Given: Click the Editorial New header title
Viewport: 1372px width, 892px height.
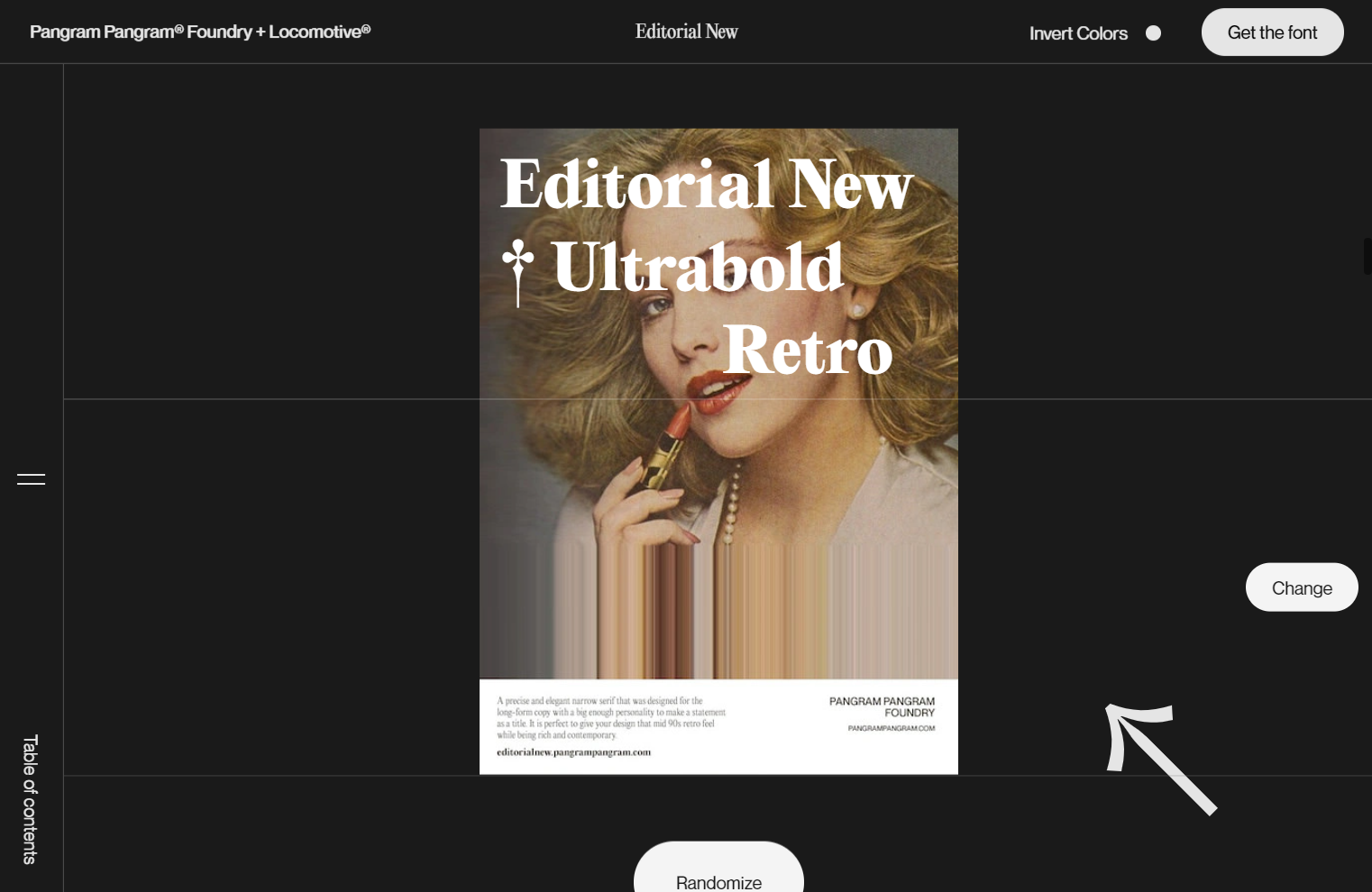Looking at the screenshot, I should (x=686, y=32).
